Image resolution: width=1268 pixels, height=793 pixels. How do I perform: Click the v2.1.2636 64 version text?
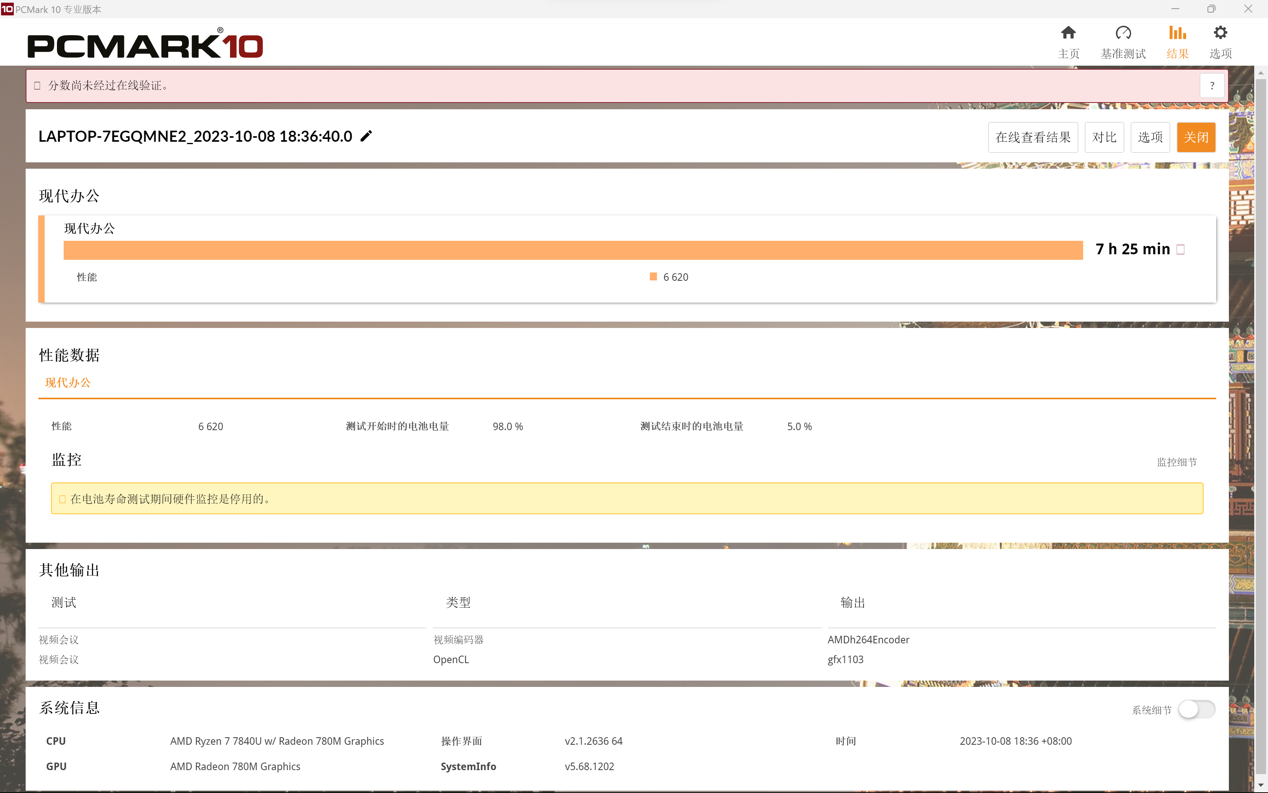(x=593, y=741)
